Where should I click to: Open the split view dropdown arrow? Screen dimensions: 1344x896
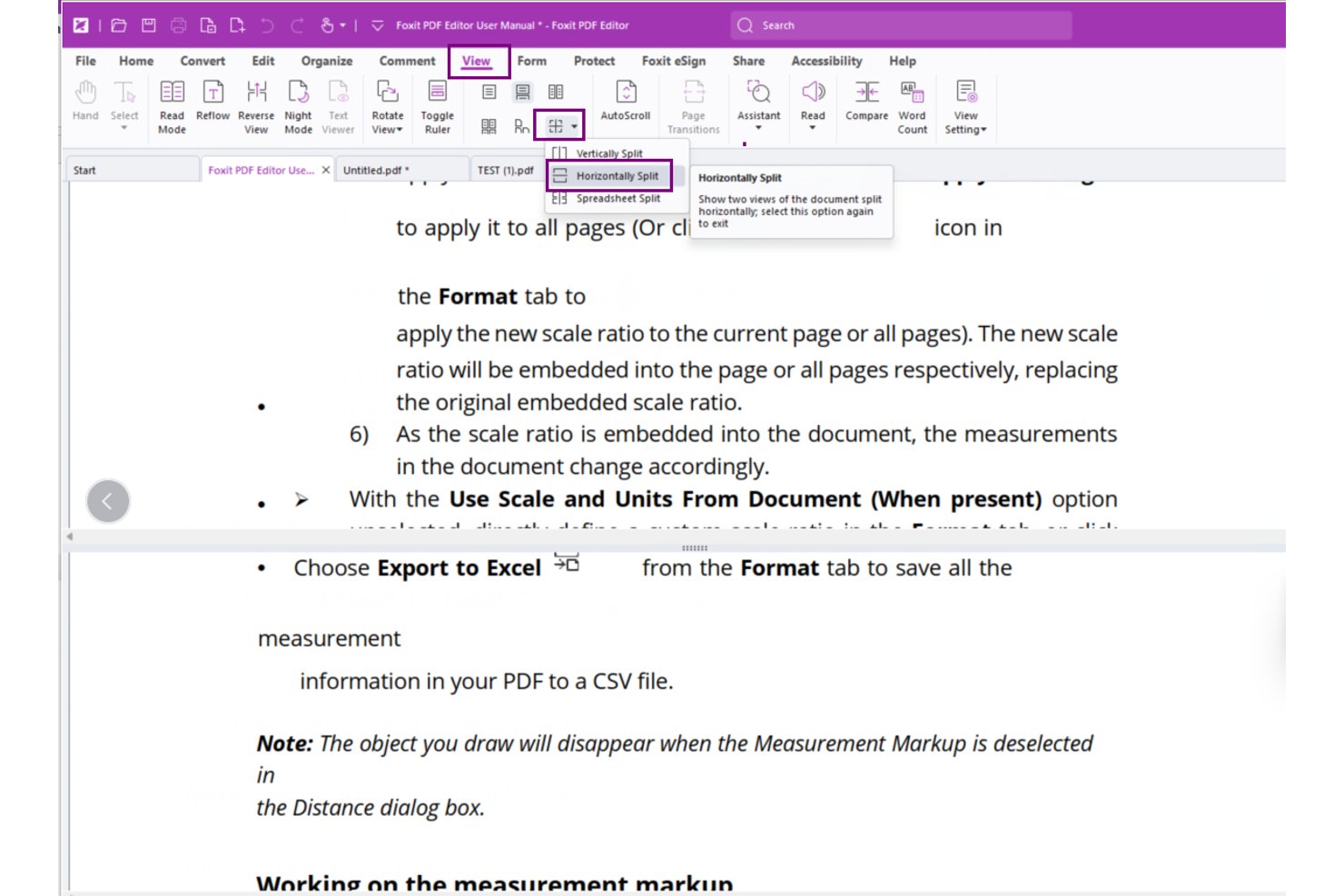(x=574, y=126)
